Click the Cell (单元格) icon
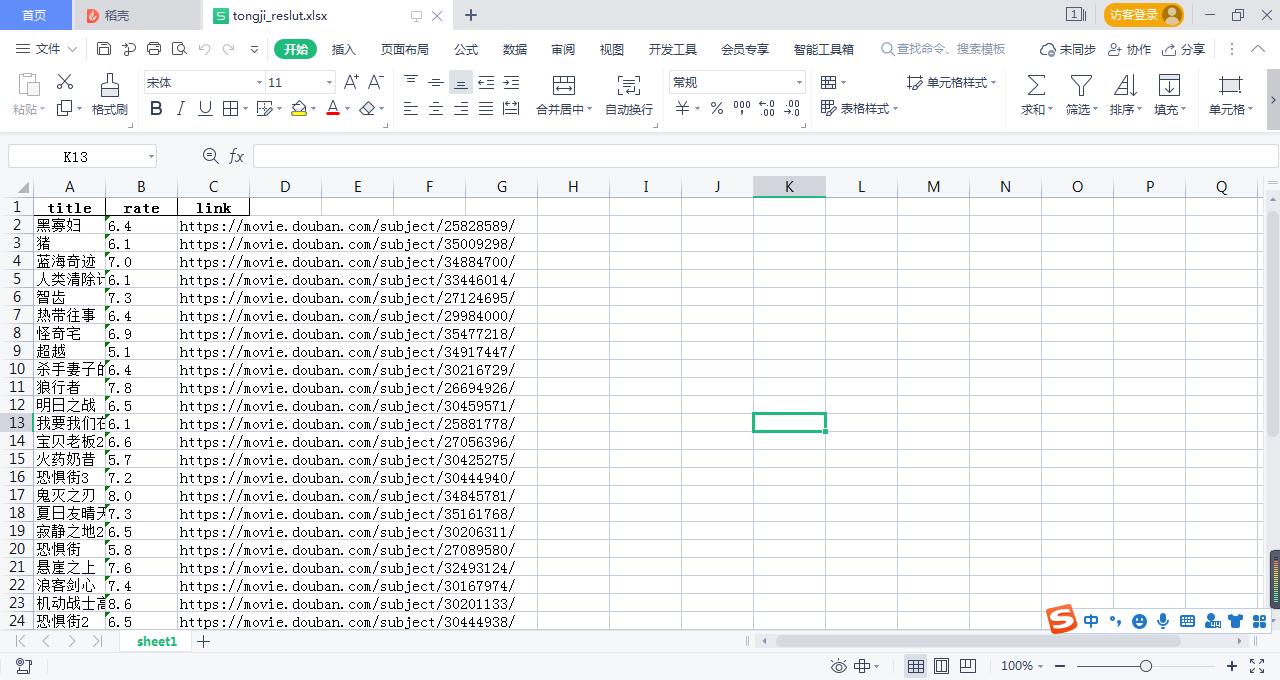The width and height of the screenshot is (1280, 680). tap(1230, 86)
